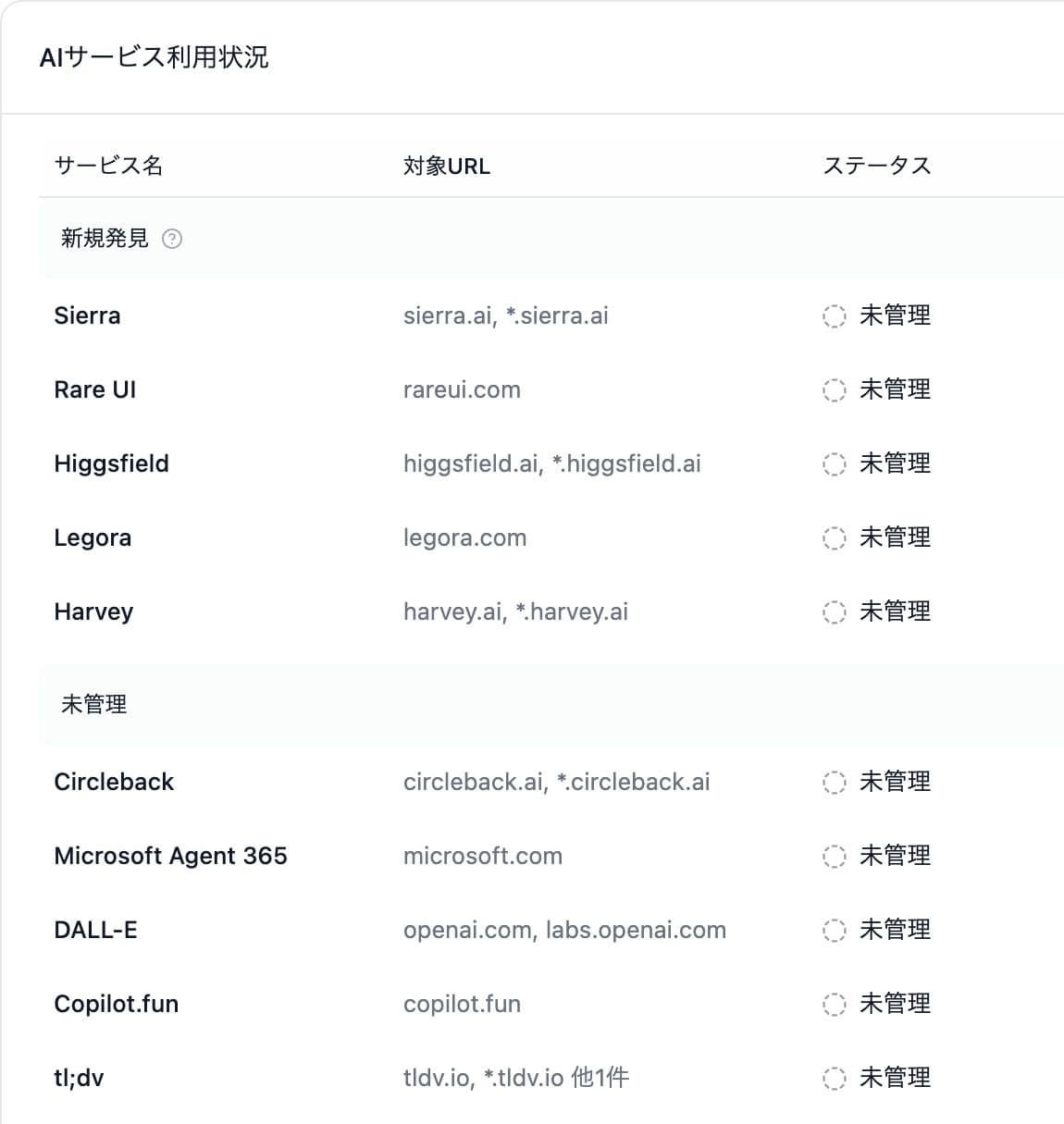
Task: Click the 未管理 status text for Circleback
Action: (x=896, y=782)
